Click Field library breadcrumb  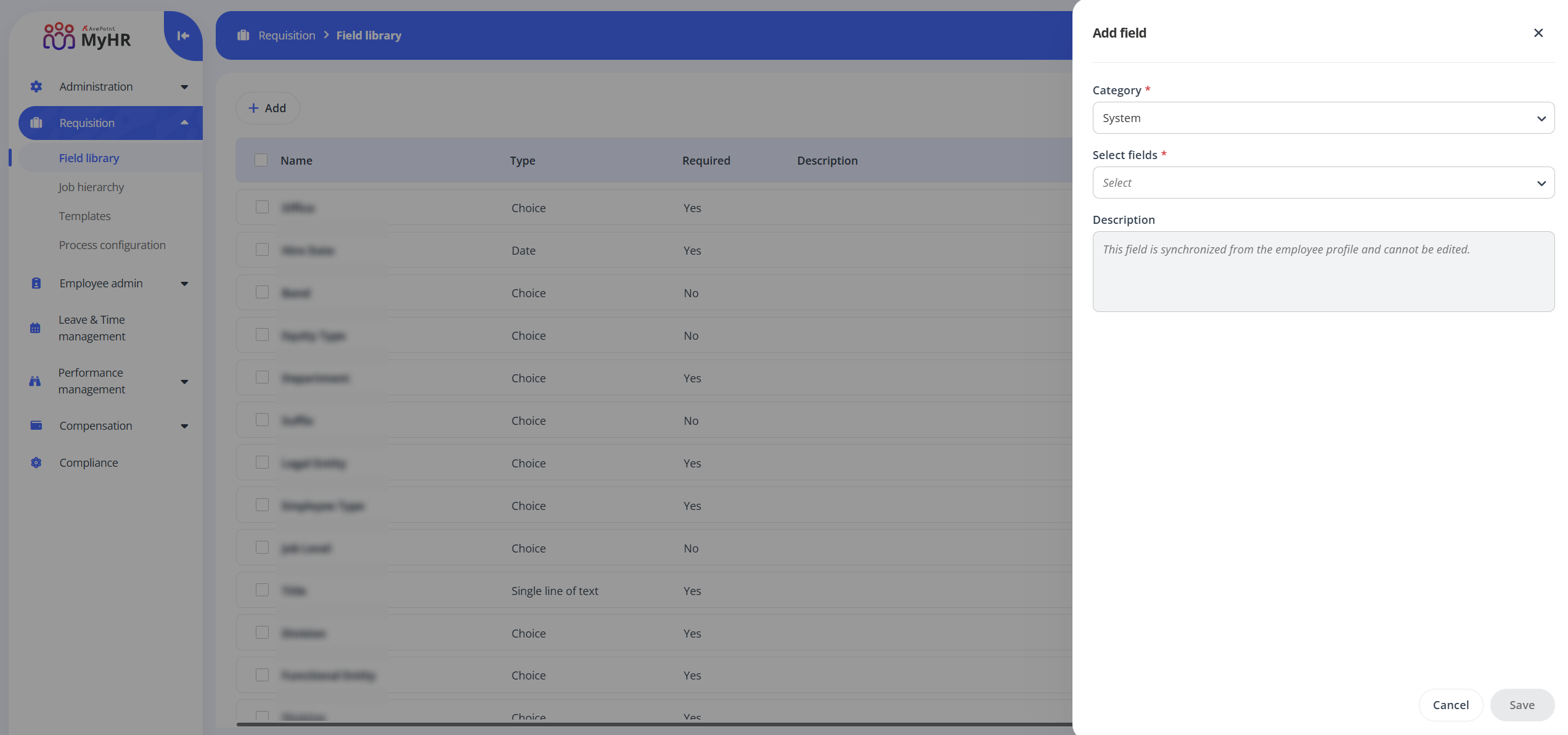click(369, 35)
